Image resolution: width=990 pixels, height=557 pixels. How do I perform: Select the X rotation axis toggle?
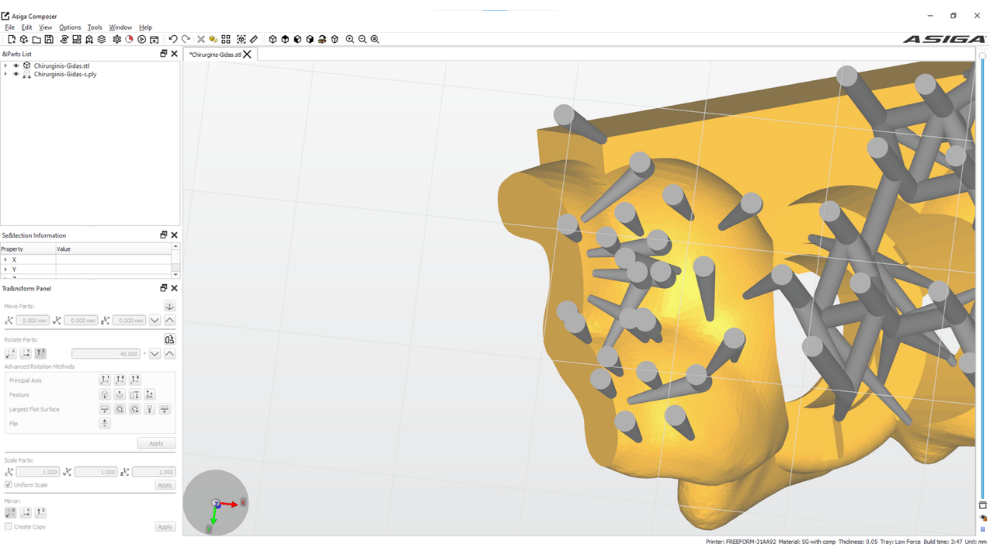click(x=11, y=354)
